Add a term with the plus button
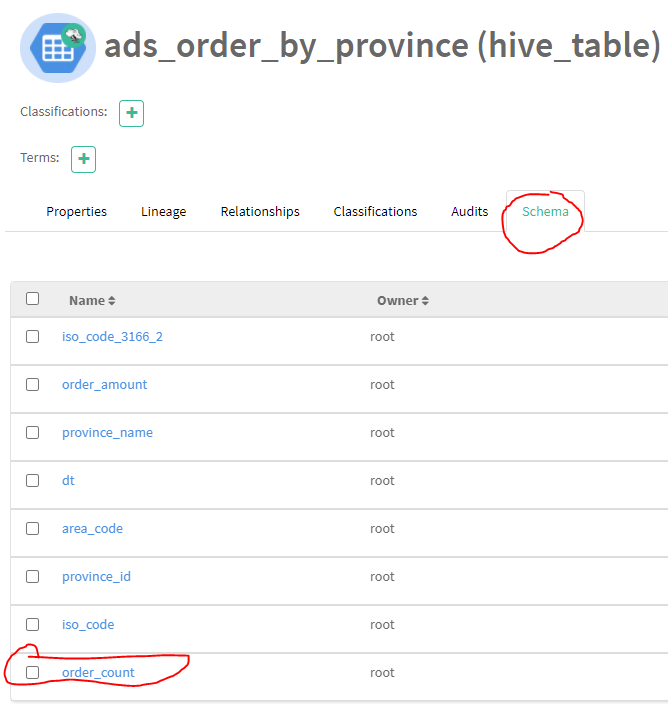This screenshot has width=668, height=721. 83,159
